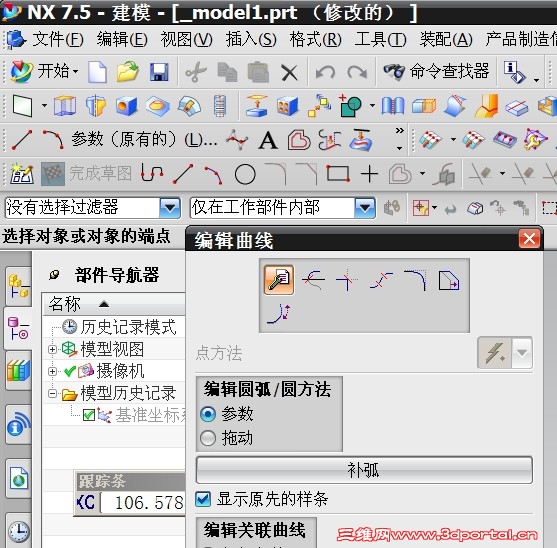Screen dimensions: 557x548
Task: Toggle the 基准坐标系 checkbox in tree
Action: (89, 415)
